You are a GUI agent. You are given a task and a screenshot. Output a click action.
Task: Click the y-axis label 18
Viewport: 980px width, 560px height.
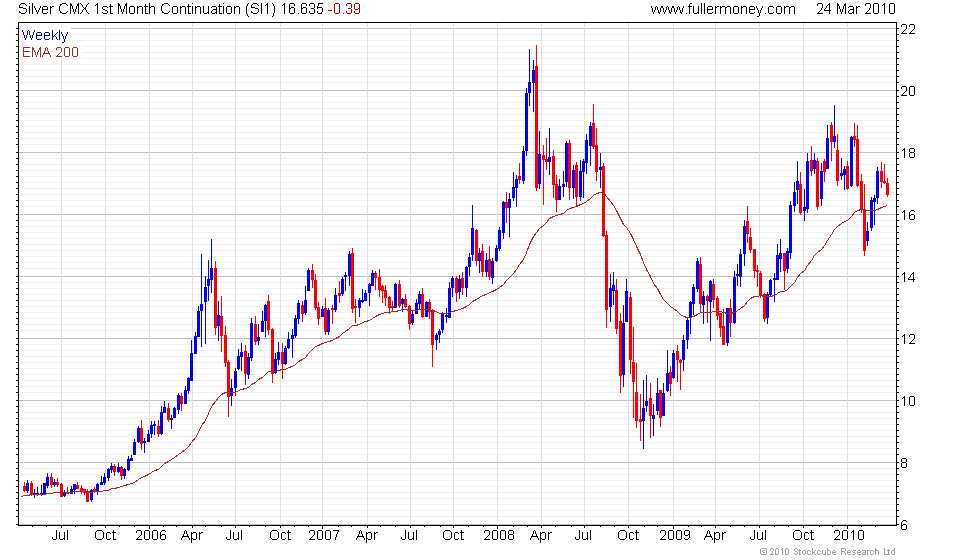(908, 153)
